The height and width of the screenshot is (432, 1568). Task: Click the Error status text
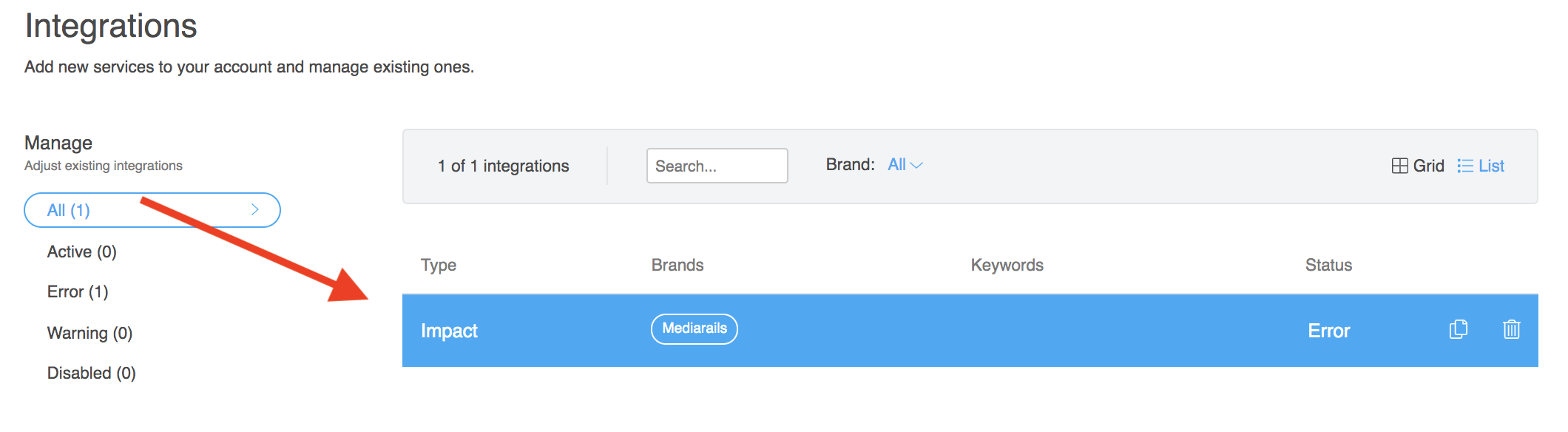1328,331
